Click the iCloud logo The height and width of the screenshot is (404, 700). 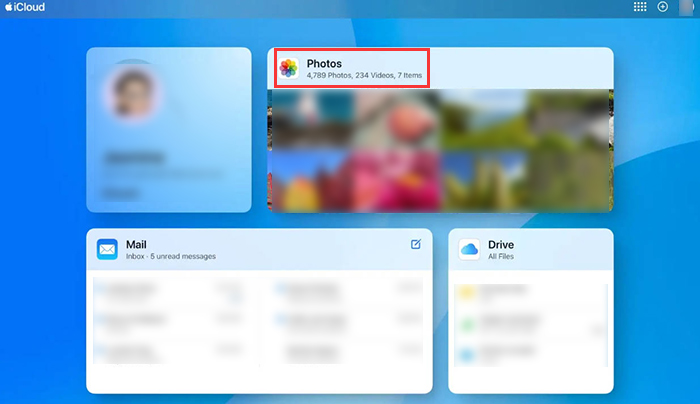tap(25, 7)
